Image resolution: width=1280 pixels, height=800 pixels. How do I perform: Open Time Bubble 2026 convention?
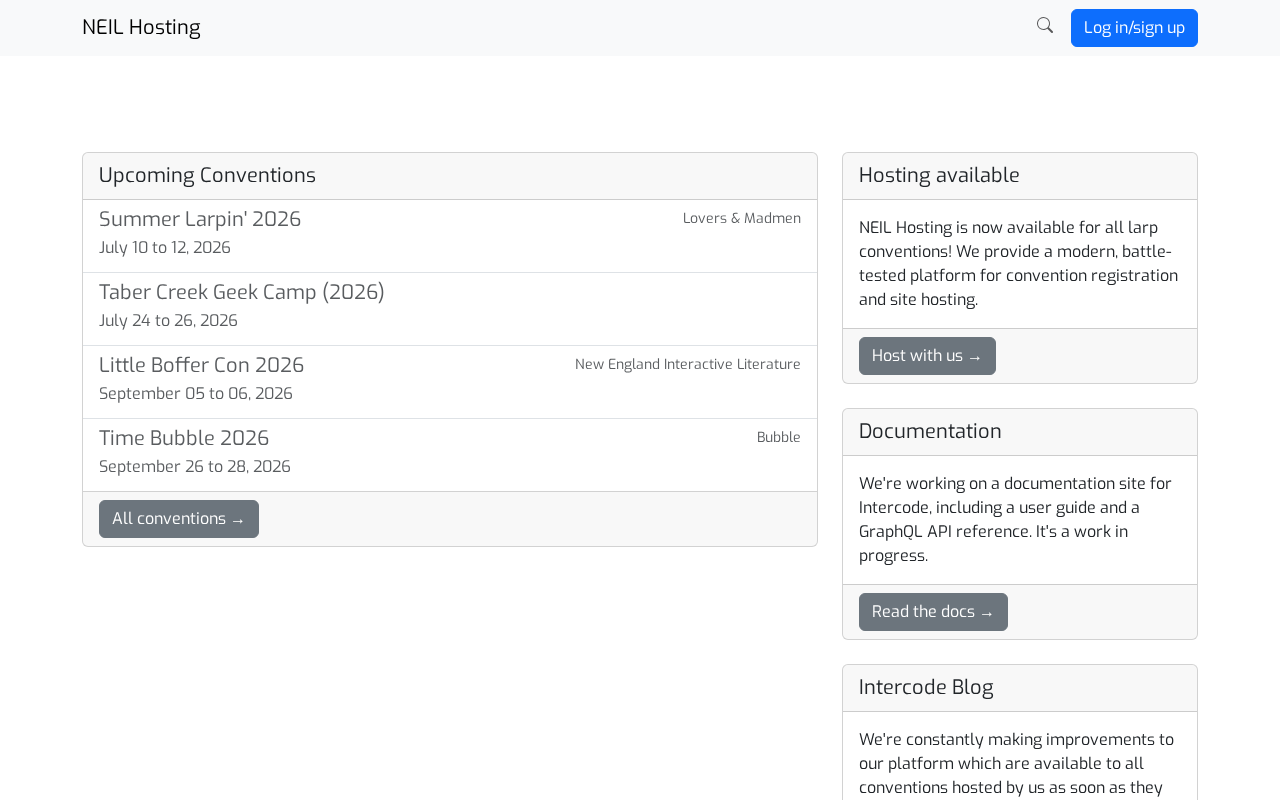click(x=184, y=438)
